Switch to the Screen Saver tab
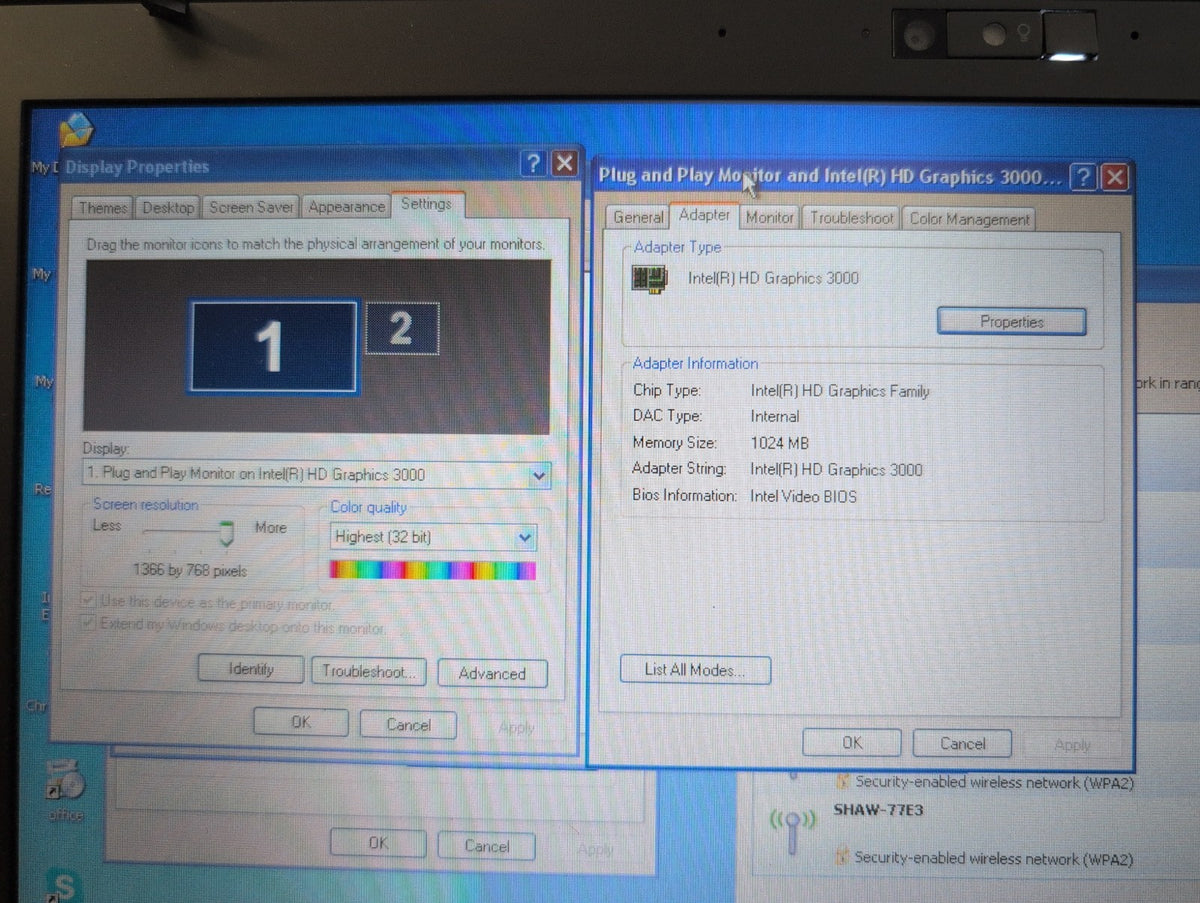Viewport: 1200px width, 903px height. point(251,207)
